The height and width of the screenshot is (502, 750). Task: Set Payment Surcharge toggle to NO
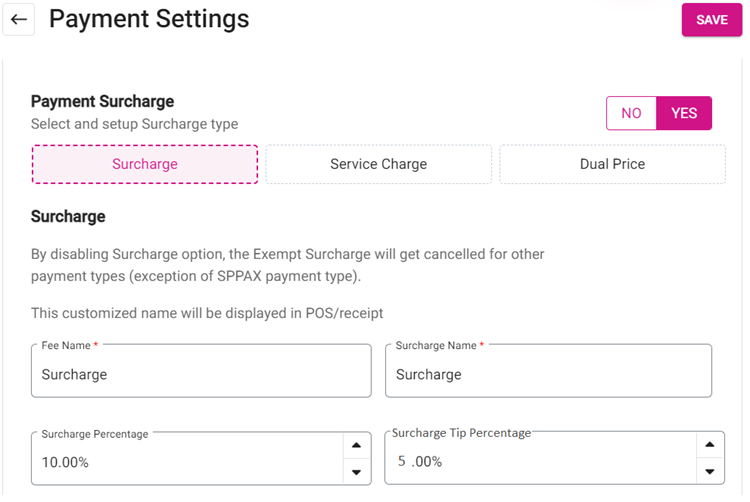click(x=631, y=113)
